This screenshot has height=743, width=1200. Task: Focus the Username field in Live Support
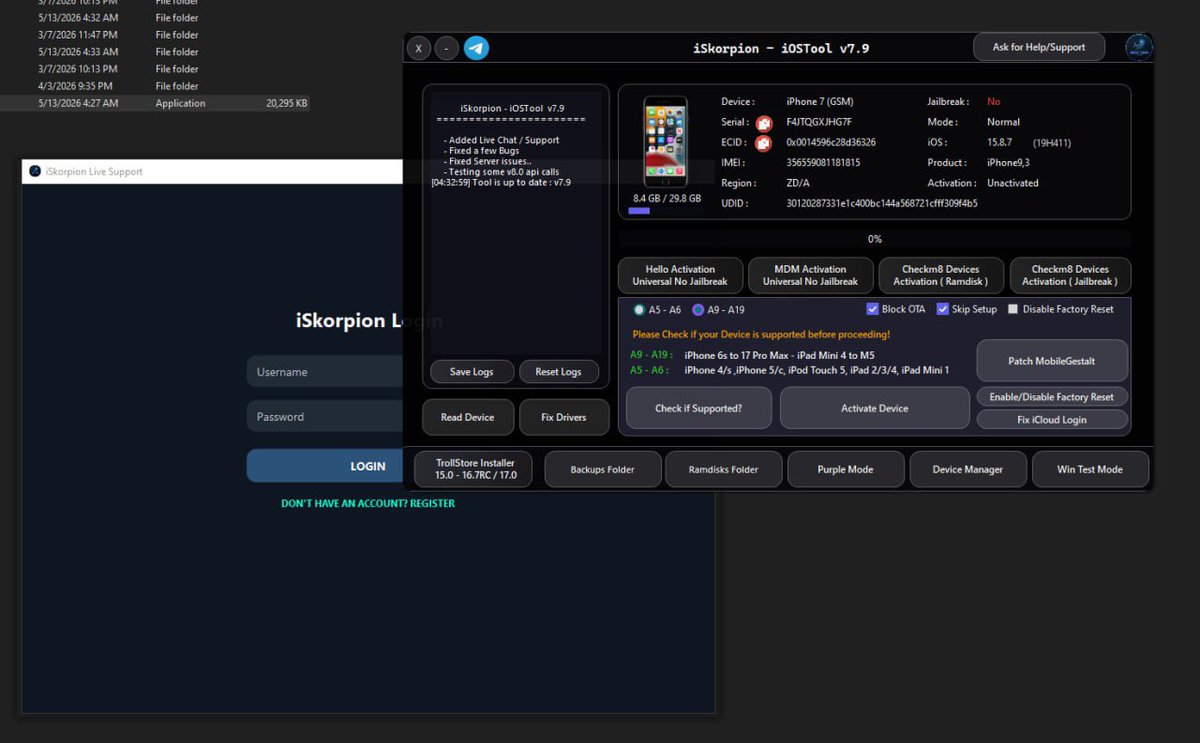[x=325, y=372]
